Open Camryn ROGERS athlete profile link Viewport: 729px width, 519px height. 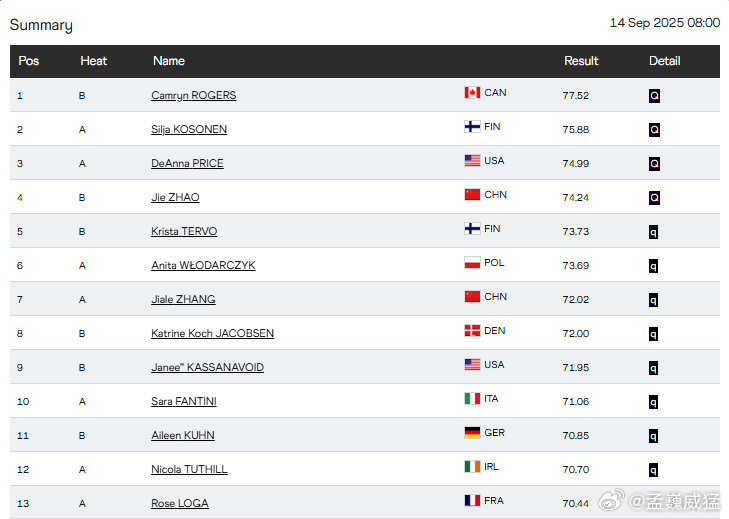193,95
